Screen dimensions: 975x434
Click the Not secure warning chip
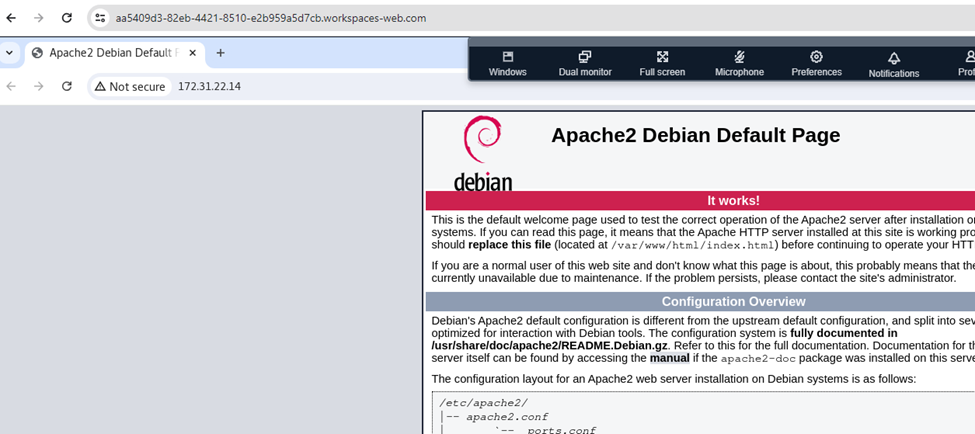tap(130, 86)
